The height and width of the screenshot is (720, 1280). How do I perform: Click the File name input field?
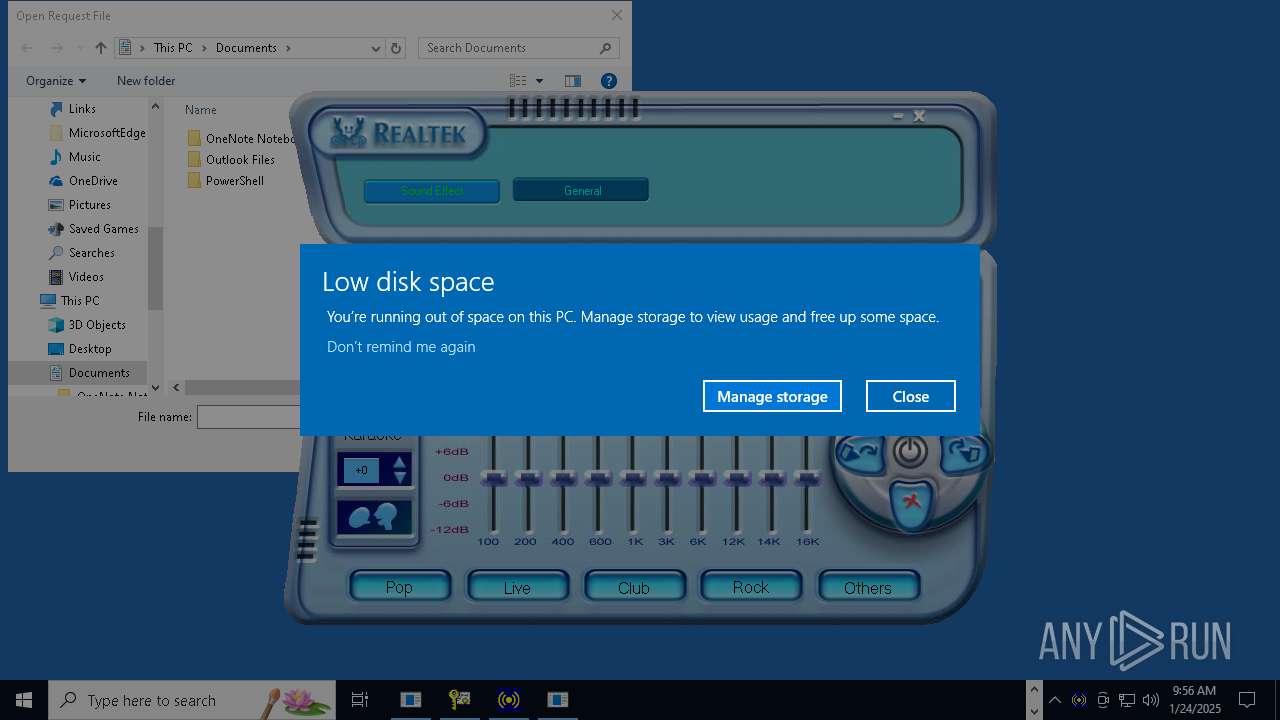click(250, 417)
